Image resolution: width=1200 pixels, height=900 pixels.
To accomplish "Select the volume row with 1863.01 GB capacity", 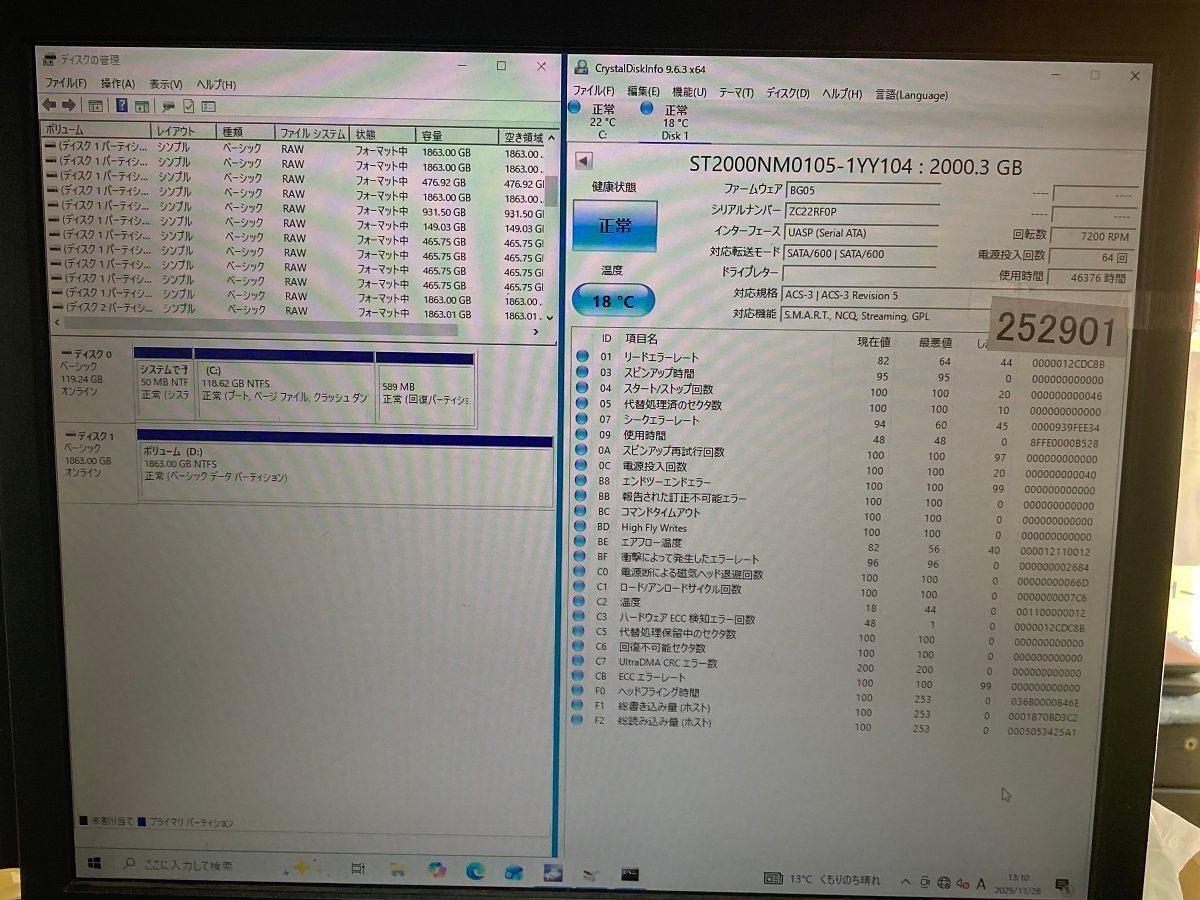I will click(x=296, y=312).
